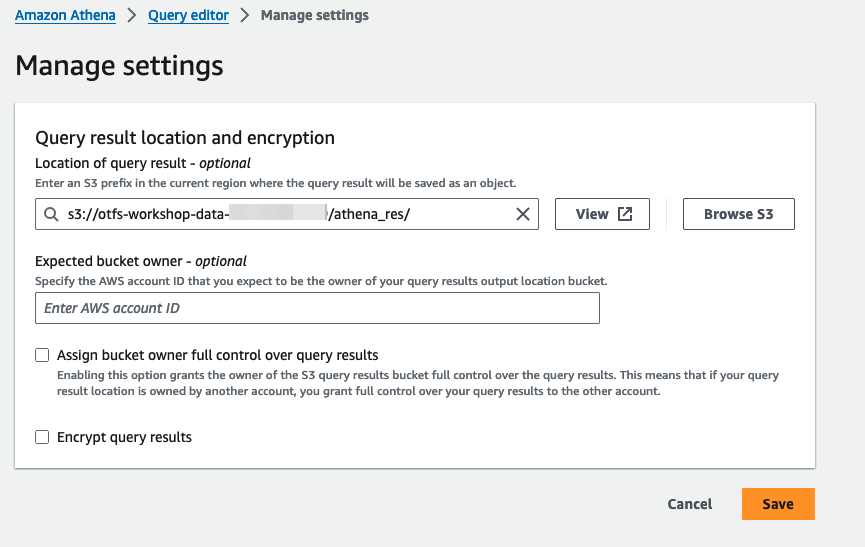Cancel the settings changes

pos(690,504)
